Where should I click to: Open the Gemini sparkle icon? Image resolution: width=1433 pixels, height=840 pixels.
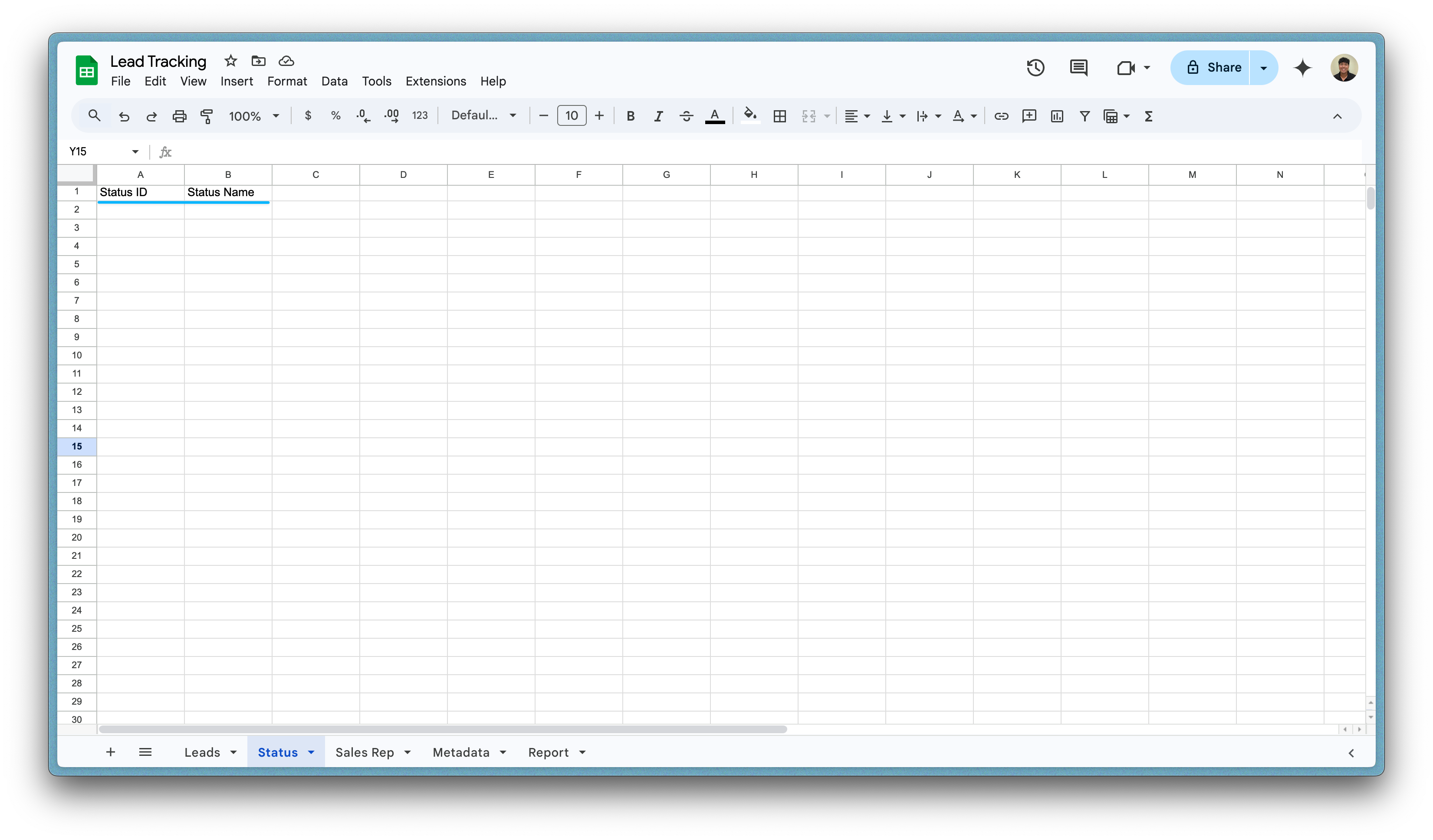click(1302, 68)
